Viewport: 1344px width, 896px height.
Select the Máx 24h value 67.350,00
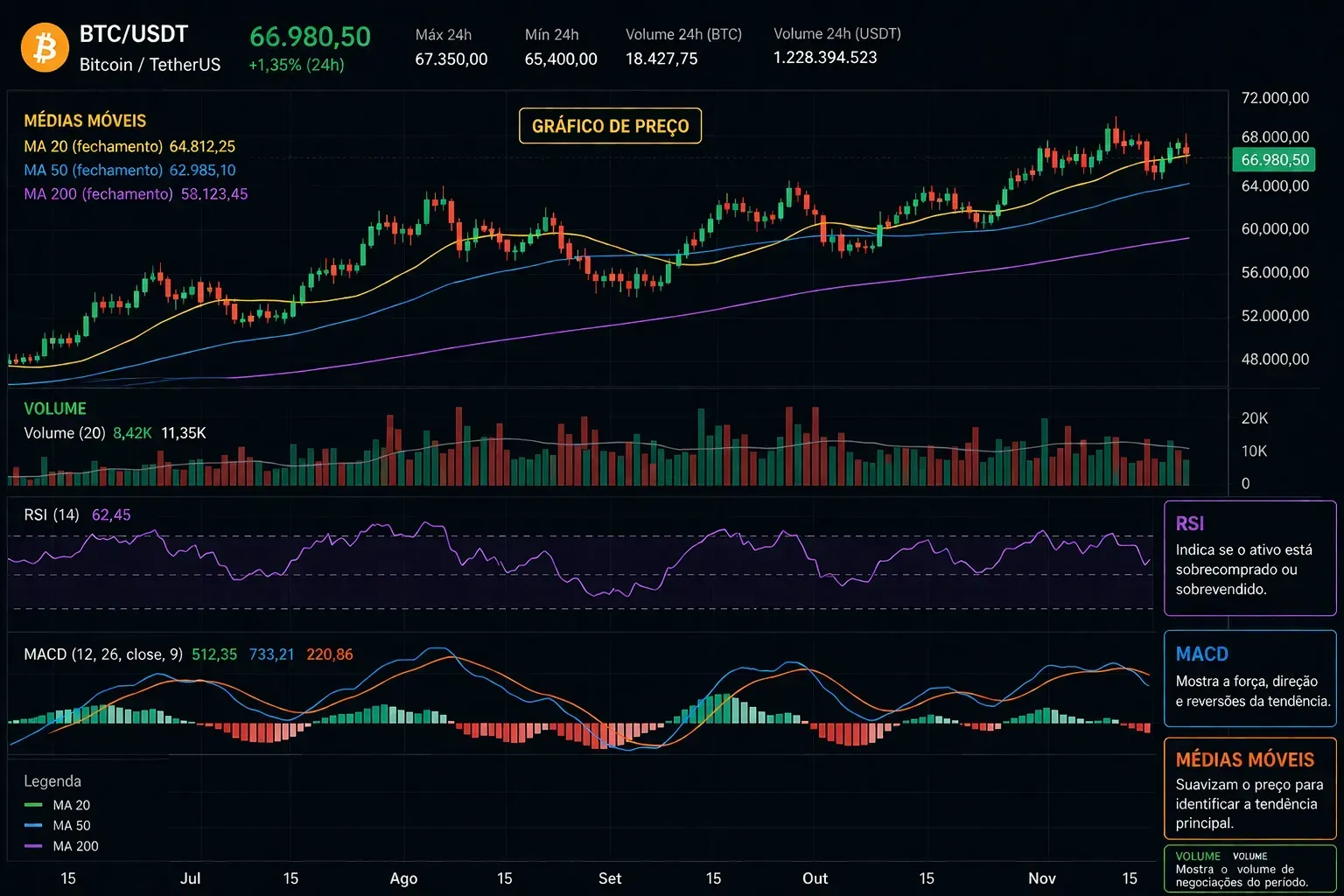451,59
